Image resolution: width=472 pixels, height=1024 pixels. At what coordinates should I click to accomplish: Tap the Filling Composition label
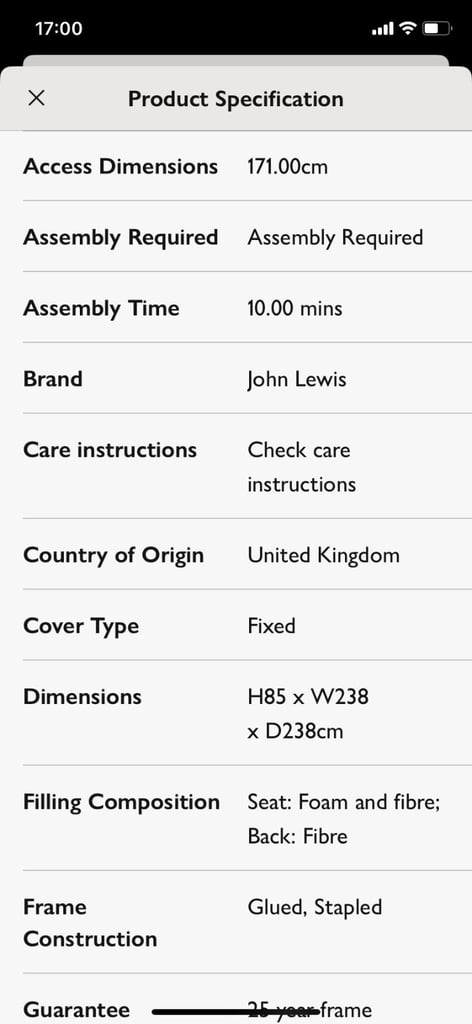click(x=121, y=802)
